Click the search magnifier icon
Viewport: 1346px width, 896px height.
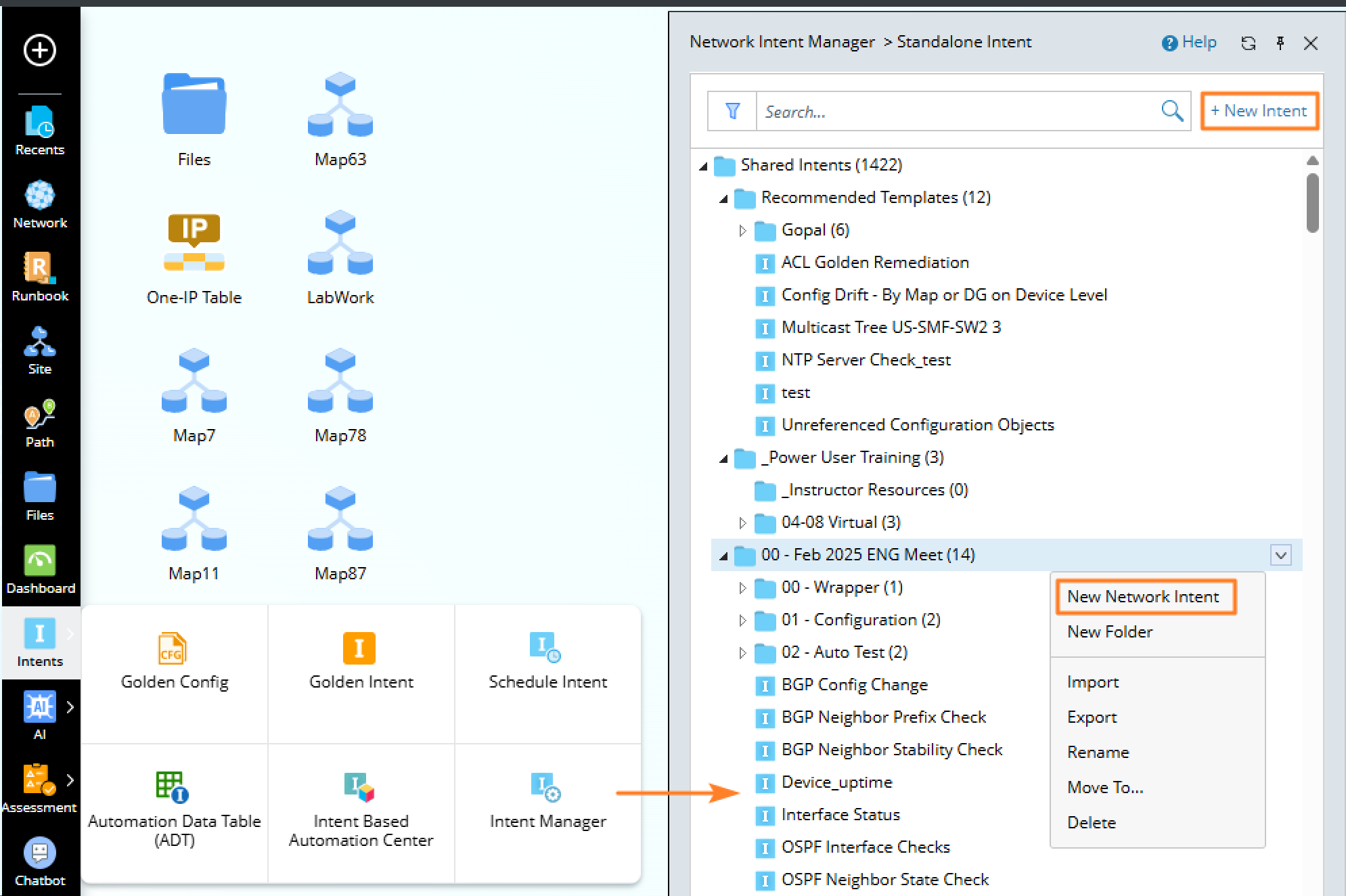(1172, 111)
